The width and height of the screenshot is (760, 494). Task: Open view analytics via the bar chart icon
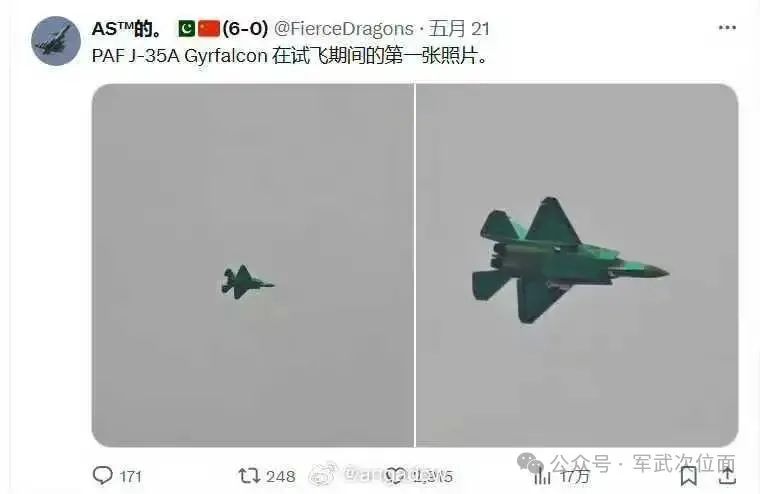542,477
